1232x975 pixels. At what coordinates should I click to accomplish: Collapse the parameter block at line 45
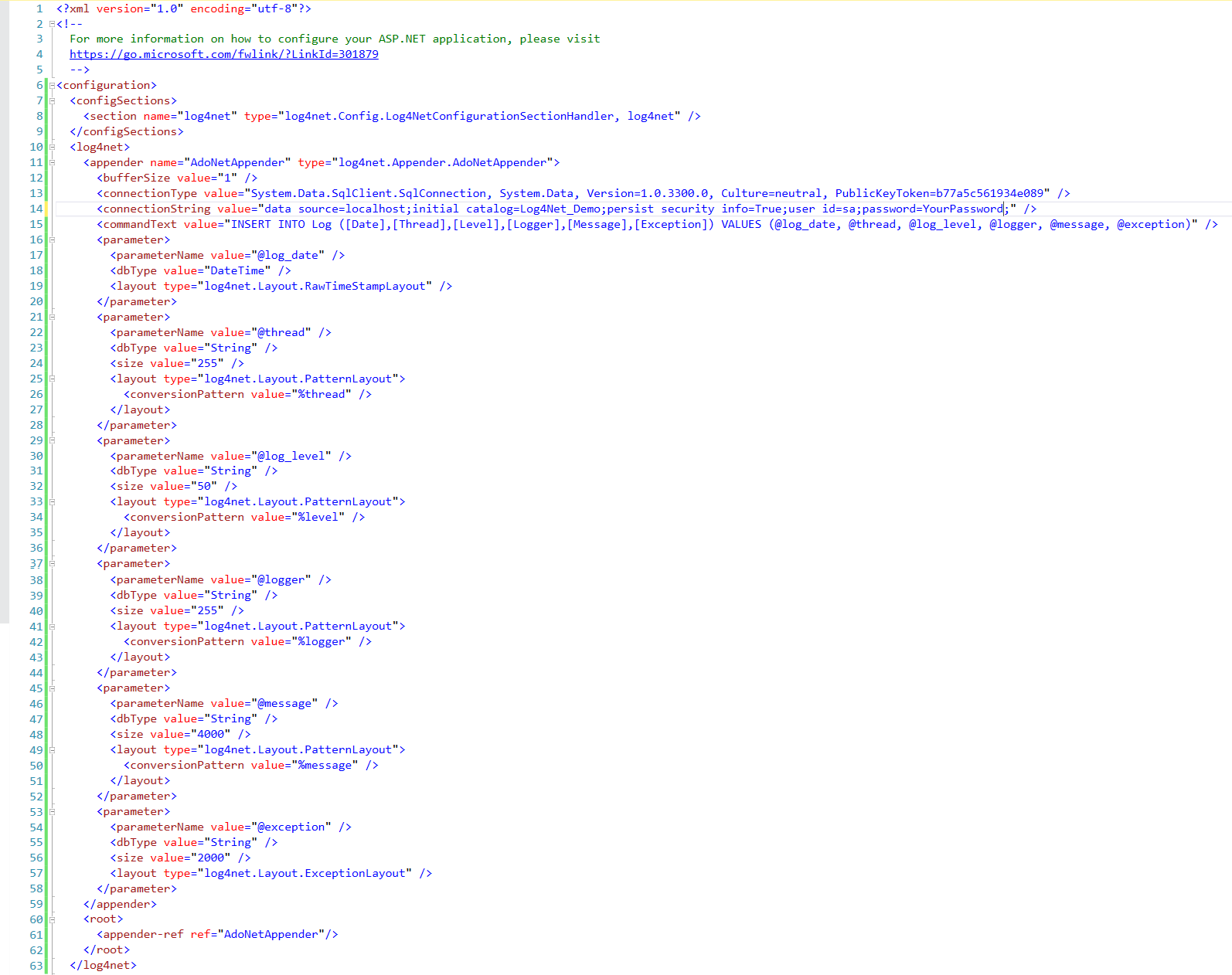[x=52, y=688]
